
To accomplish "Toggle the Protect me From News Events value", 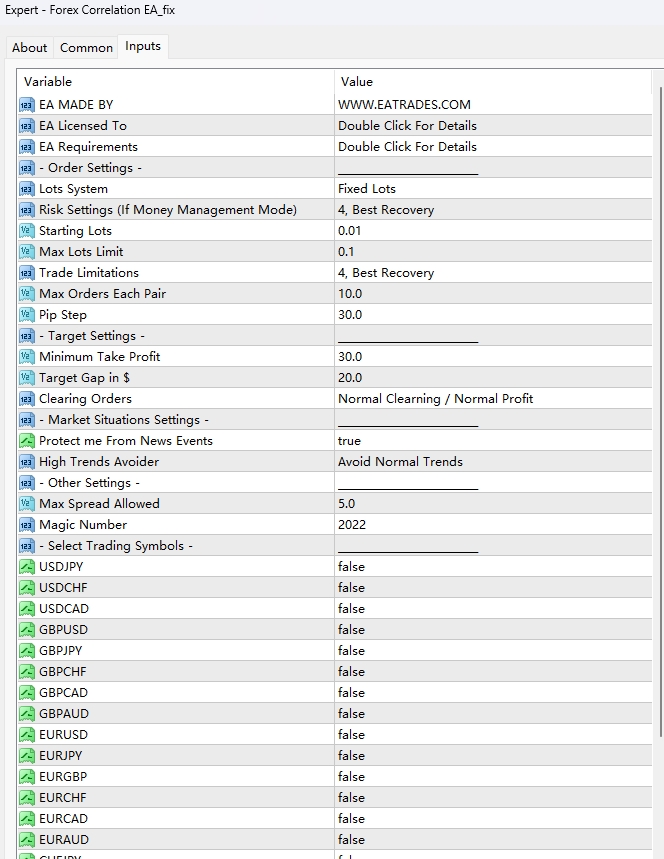I will pyautogui.click(x=350, y=440).
